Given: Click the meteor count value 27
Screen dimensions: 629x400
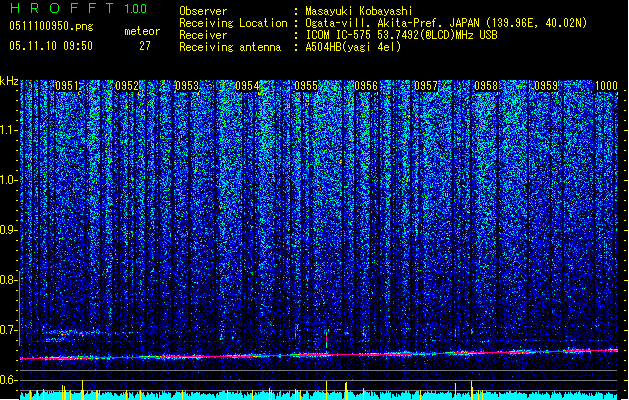Looking at the screenshot, I should [x=145, y=46].
